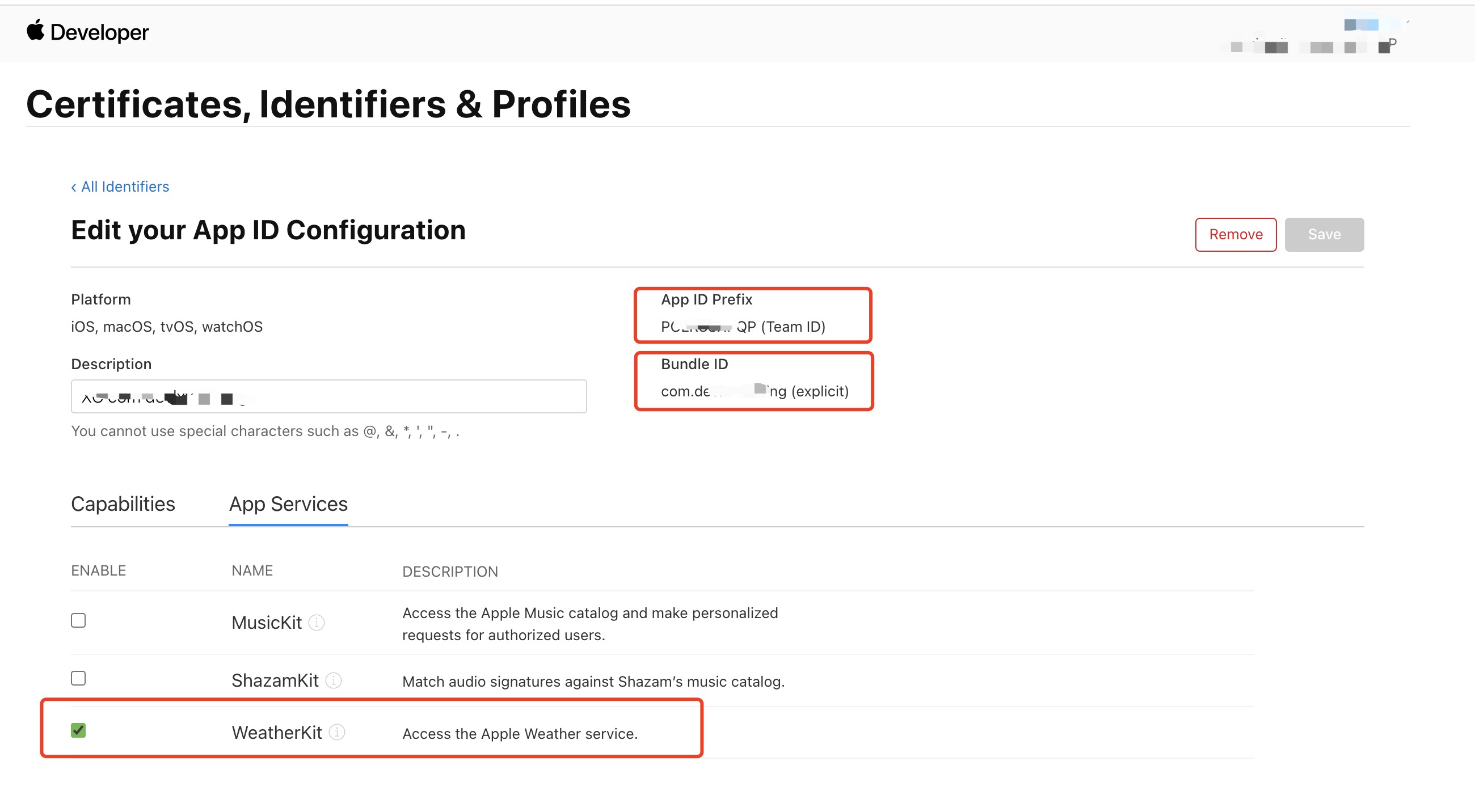Go back to All Identifiers

pos(125,187)
